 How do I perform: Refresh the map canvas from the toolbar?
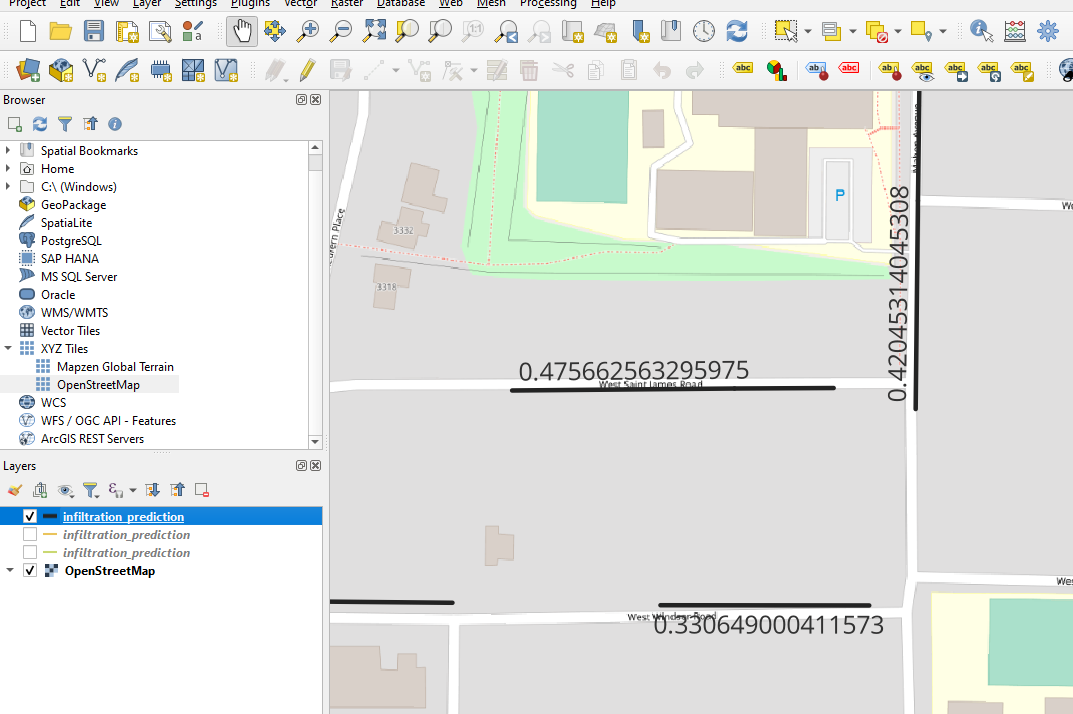click(x=736, y=31)
